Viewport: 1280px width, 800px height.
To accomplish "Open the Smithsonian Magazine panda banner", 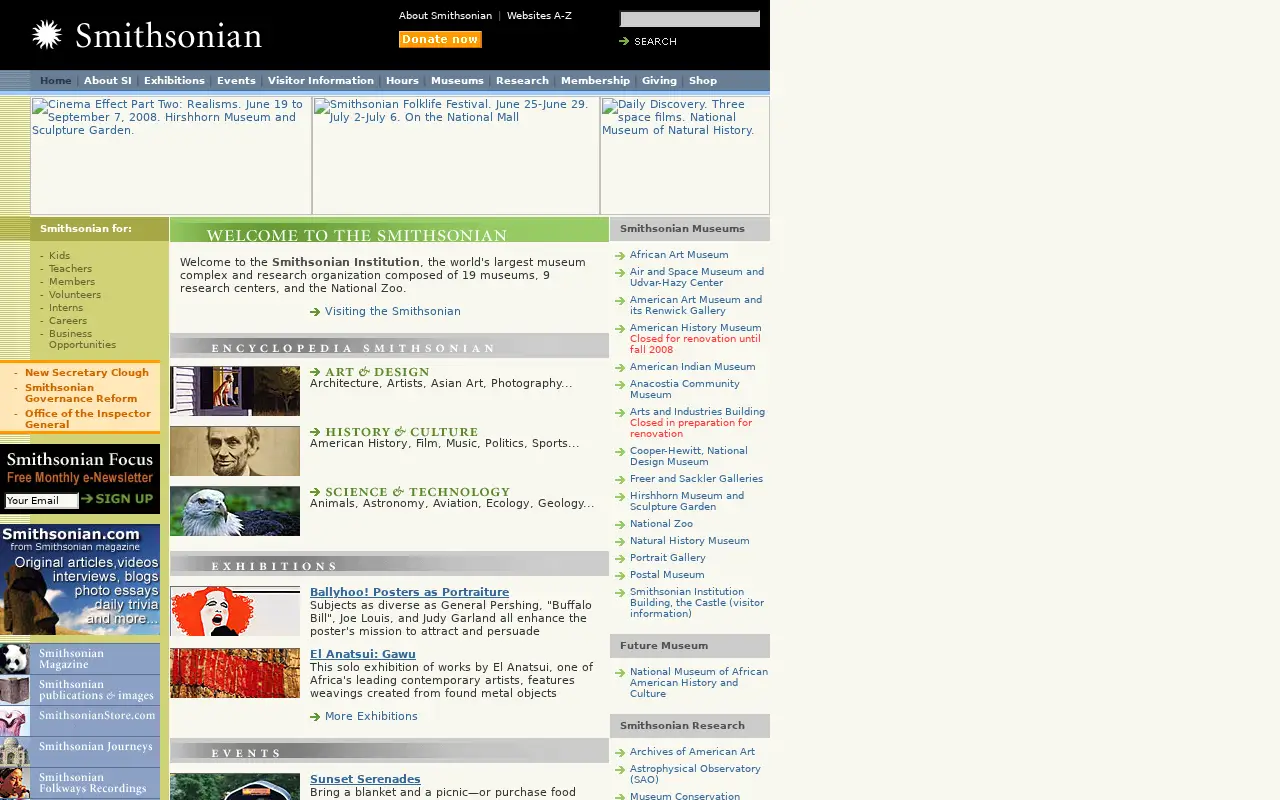I will (x=80, y=659).
